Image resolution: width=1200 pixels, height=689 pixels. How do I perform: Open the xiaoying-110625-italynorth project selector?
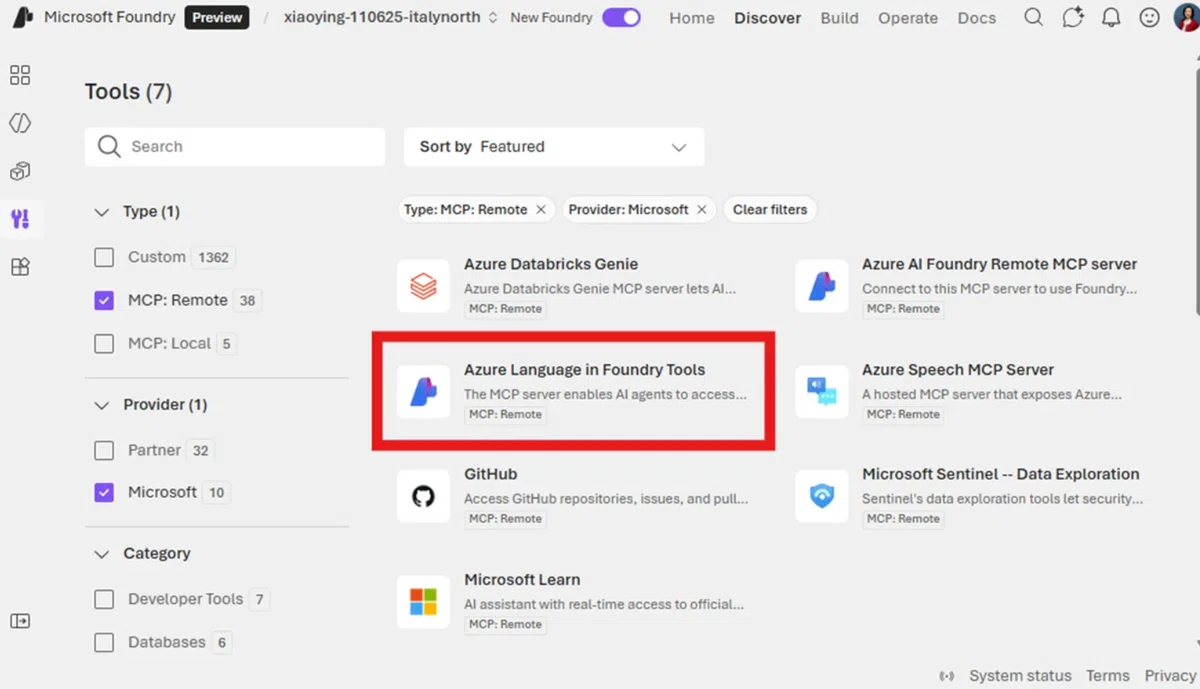coord(391,17)
